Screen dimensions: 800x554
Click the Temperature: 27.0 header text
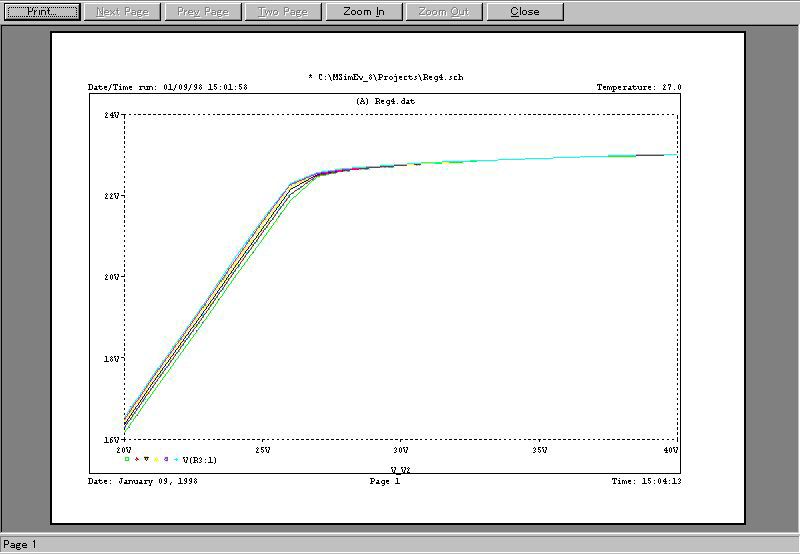[638, 88]
